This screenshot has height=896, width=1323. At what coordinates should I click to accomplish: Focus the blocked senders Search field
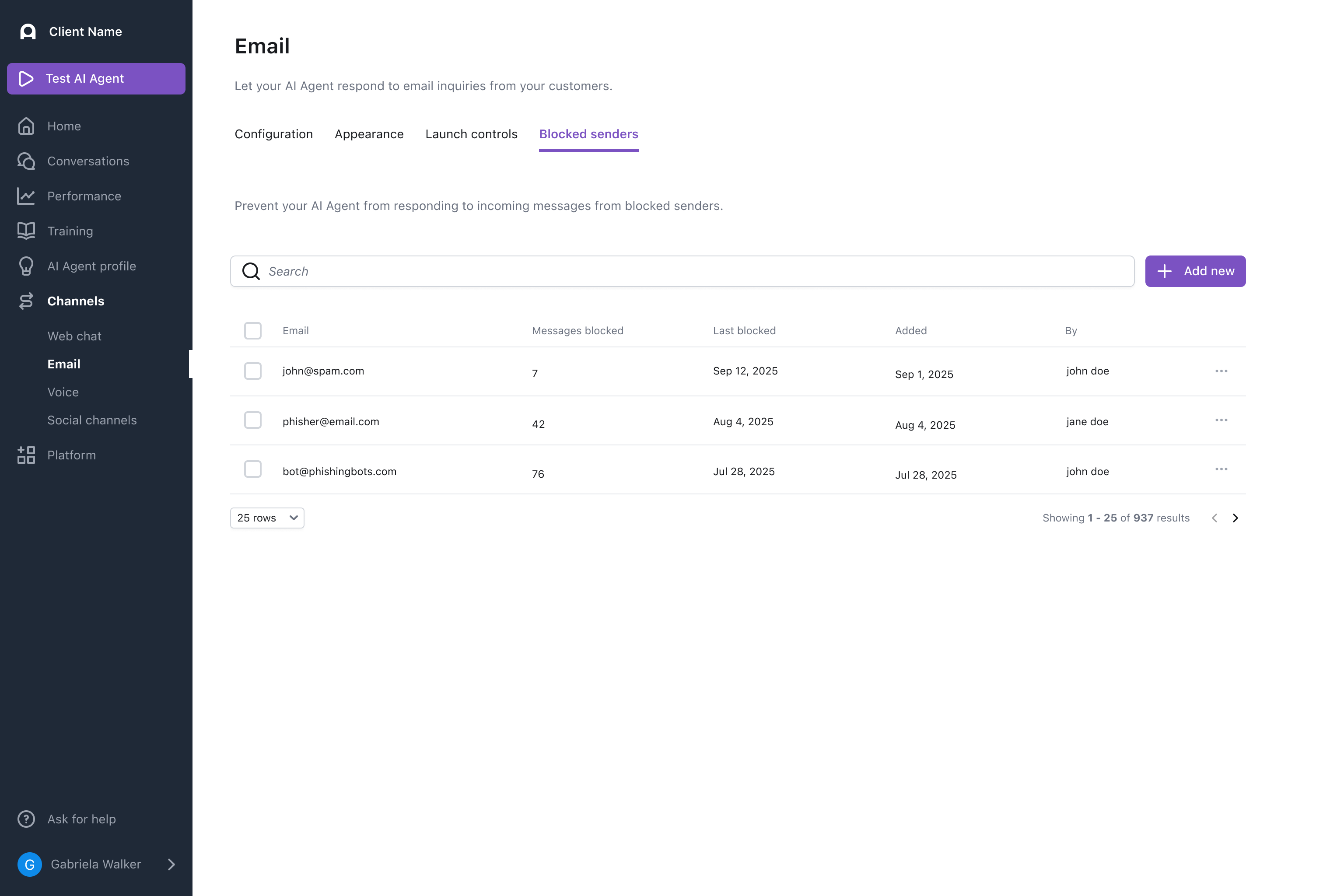[683, 271]
